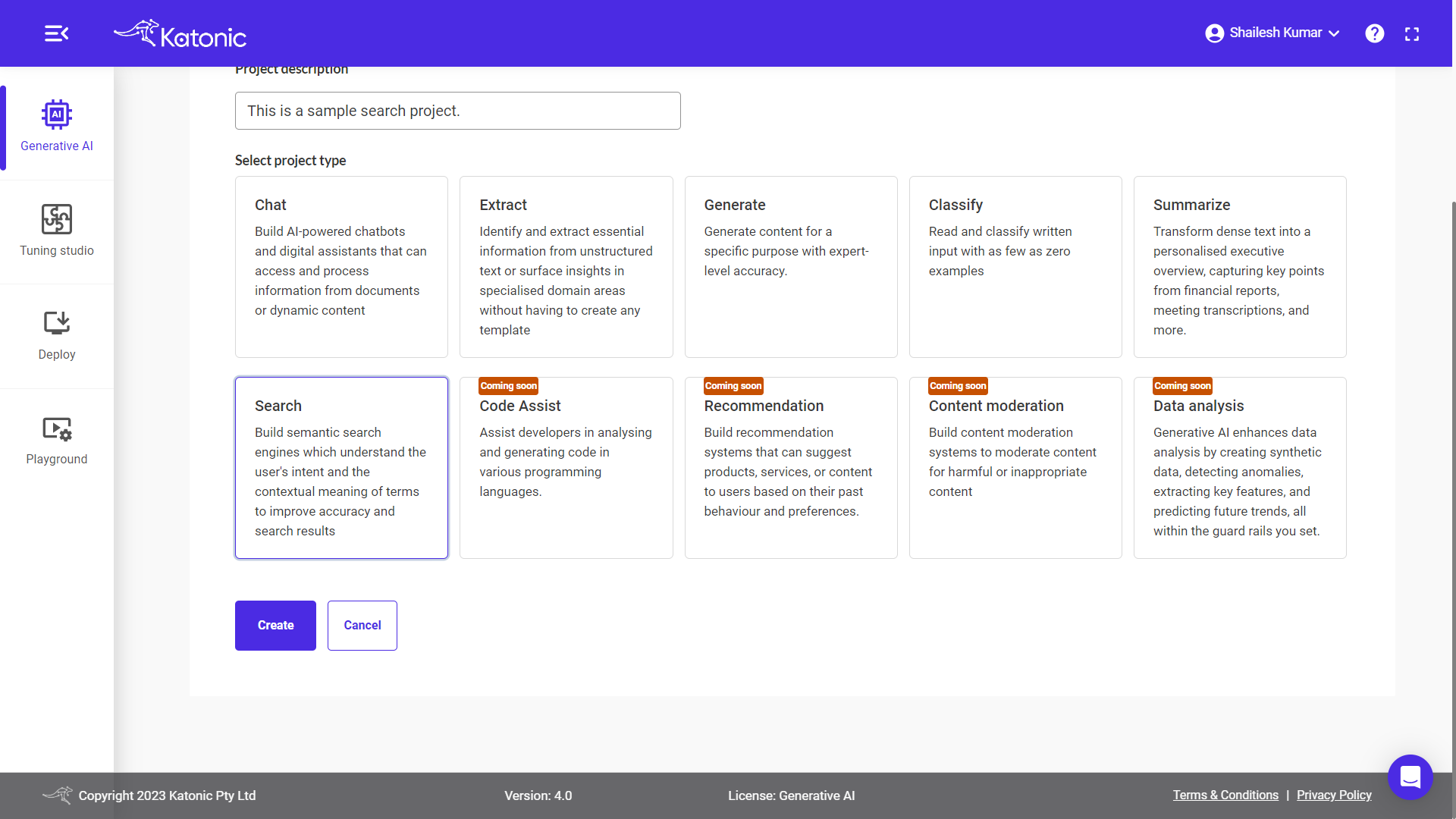
Task: Navigate to the Deploy section
Action: coord(57,334)
